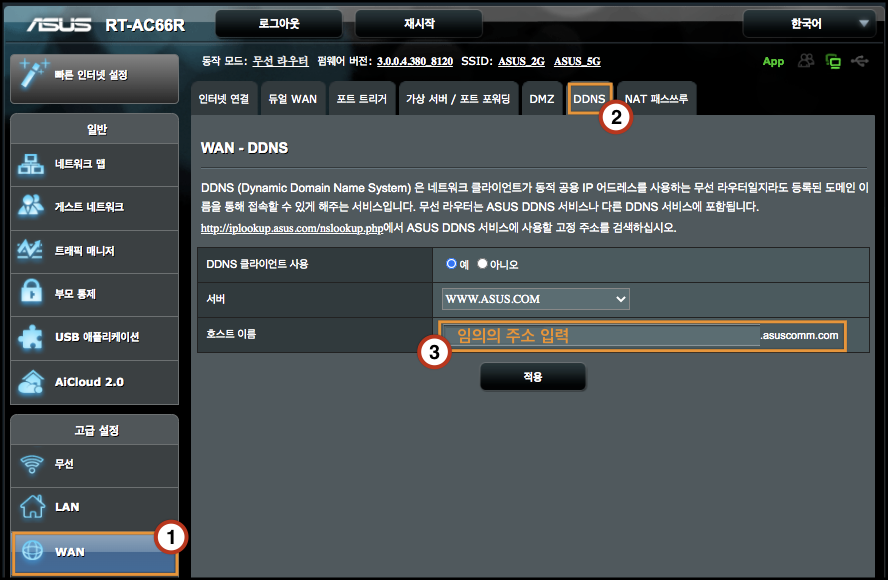This screenshot has height=580, width=888.
Task: Click the ASUS_2G SSID link
Action: pos(521,61)
